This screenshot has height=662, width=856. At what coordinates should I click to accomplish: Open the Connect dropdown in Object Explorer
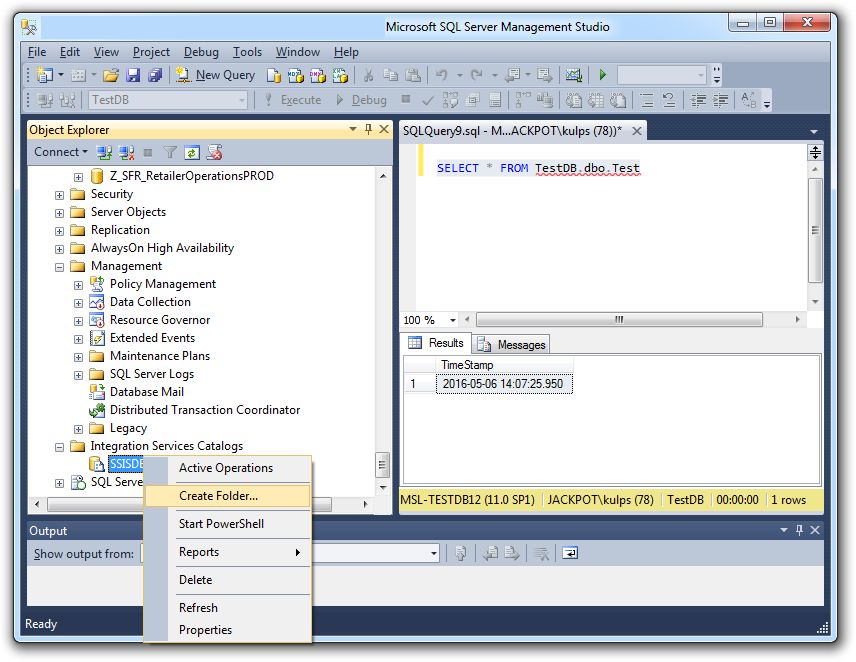[61, 152]
